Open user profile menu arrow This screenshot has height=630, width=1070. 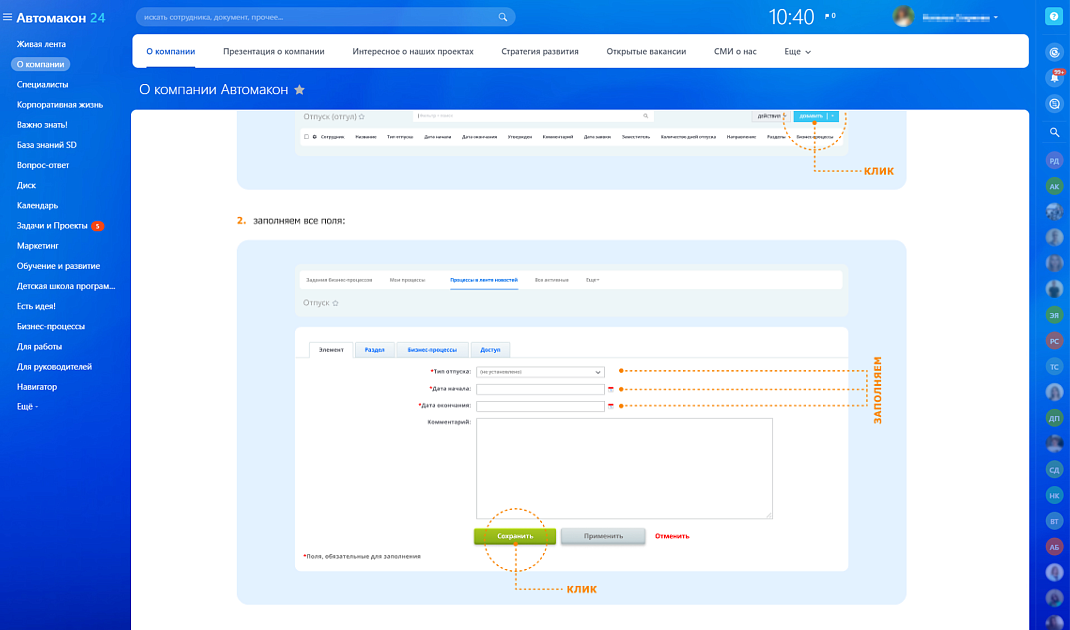tap(996, 17)
